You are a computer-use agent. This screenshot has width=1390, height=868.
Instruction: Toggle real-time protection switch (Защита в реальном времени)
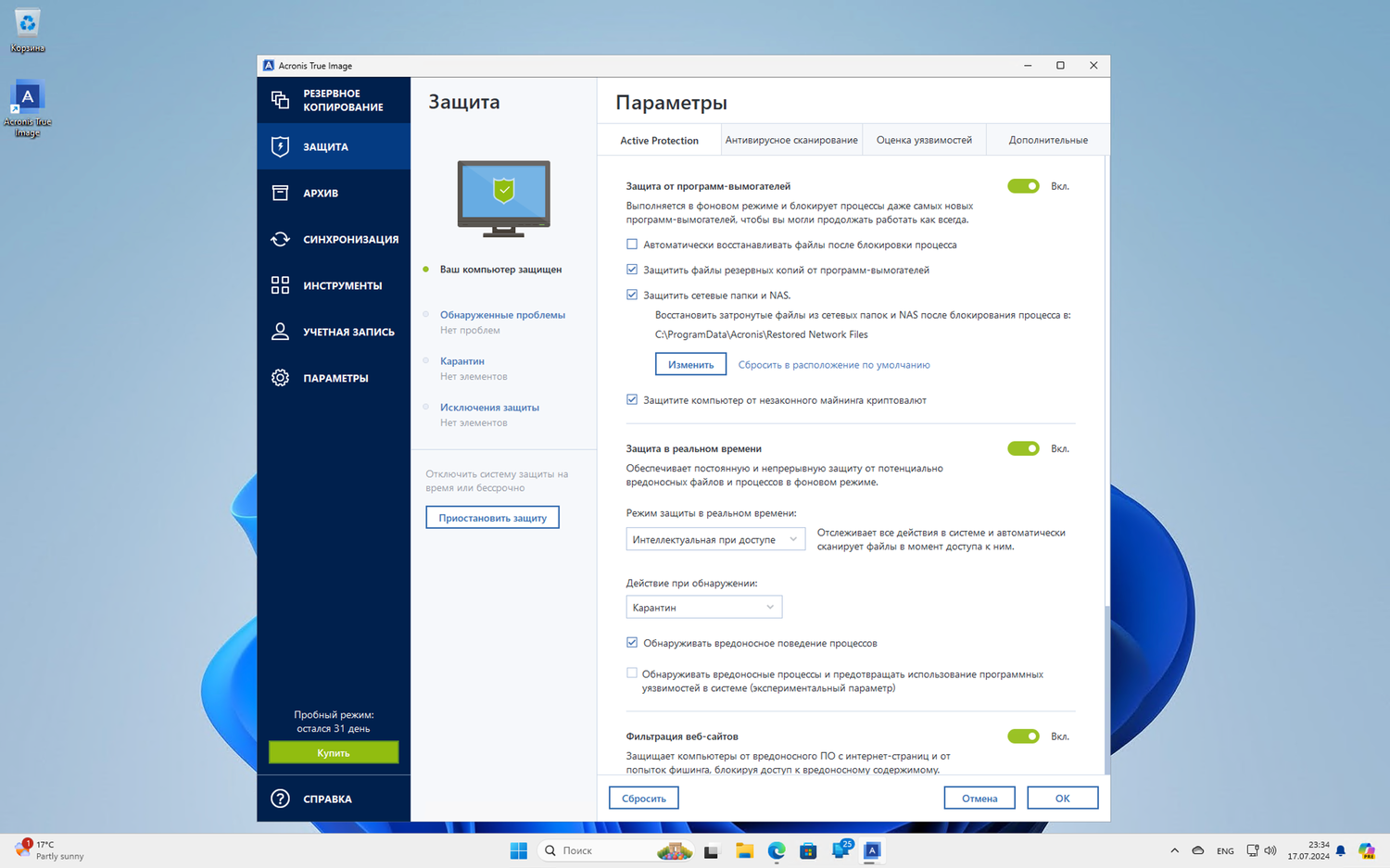[x=1023, y=448]
